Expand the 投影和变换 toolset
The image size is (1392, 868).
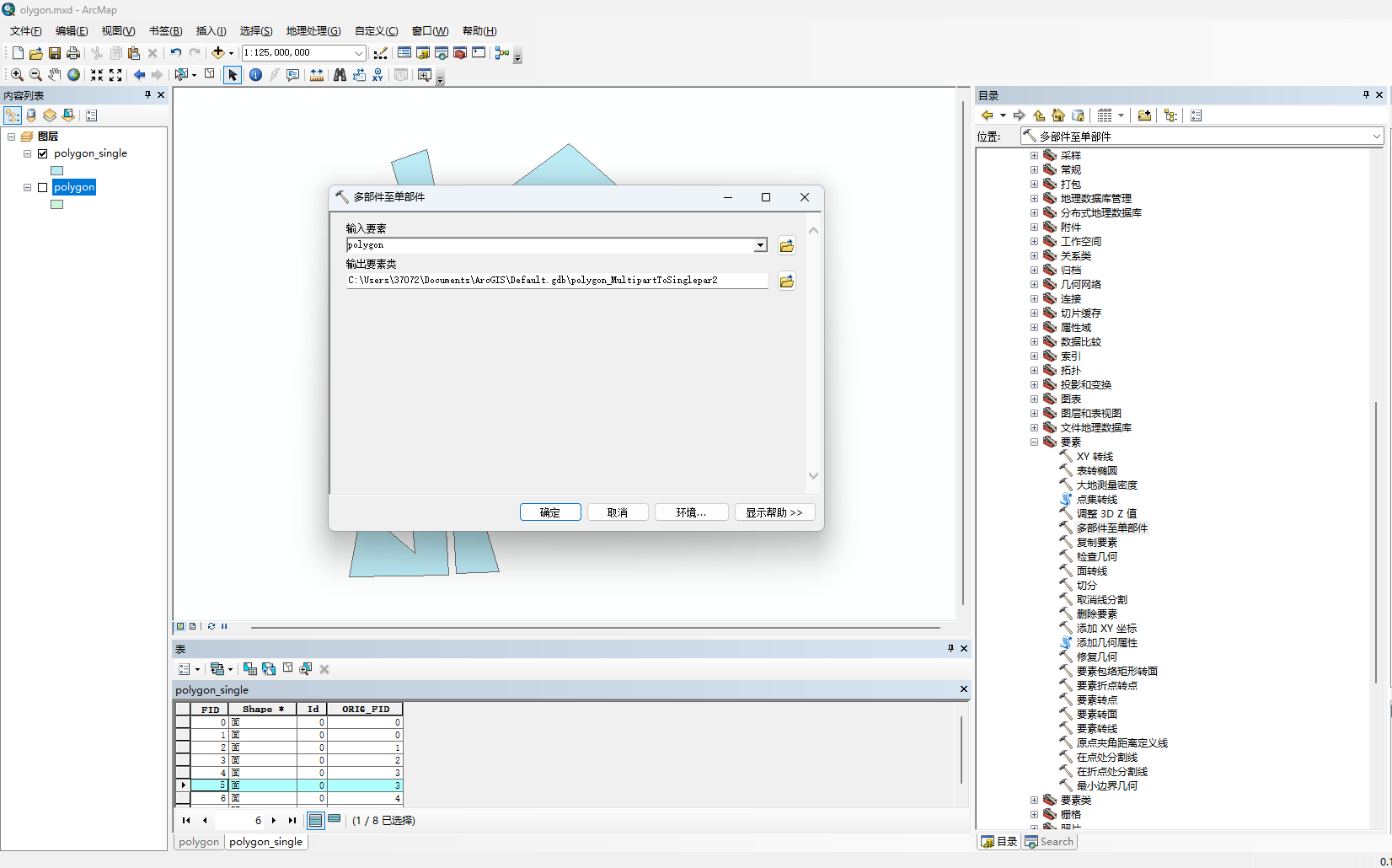[x=1034, y=385]
